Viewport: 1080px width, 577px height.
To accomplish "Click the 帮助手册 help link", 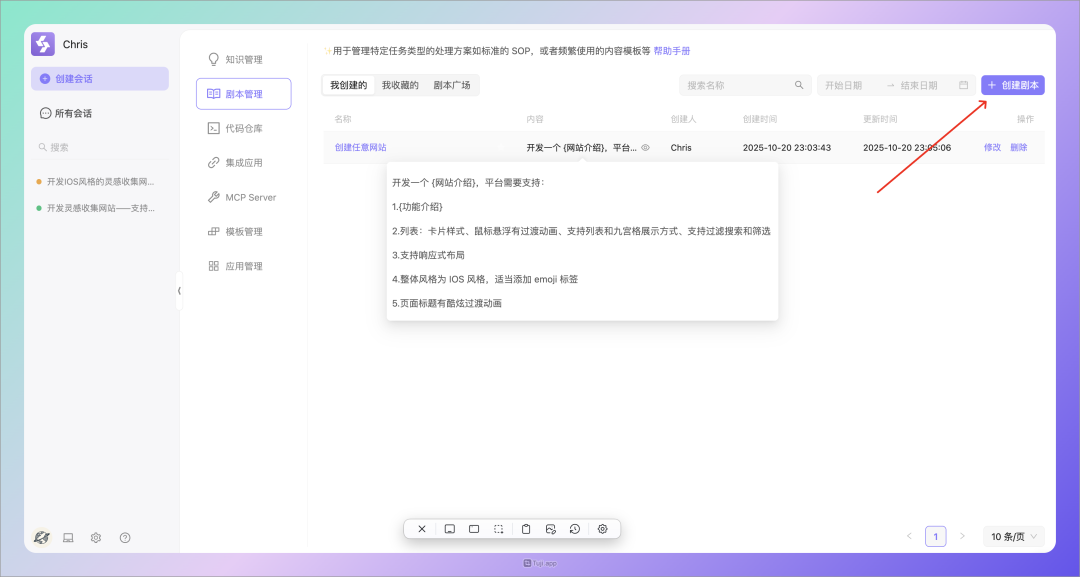I will (671, 51).
